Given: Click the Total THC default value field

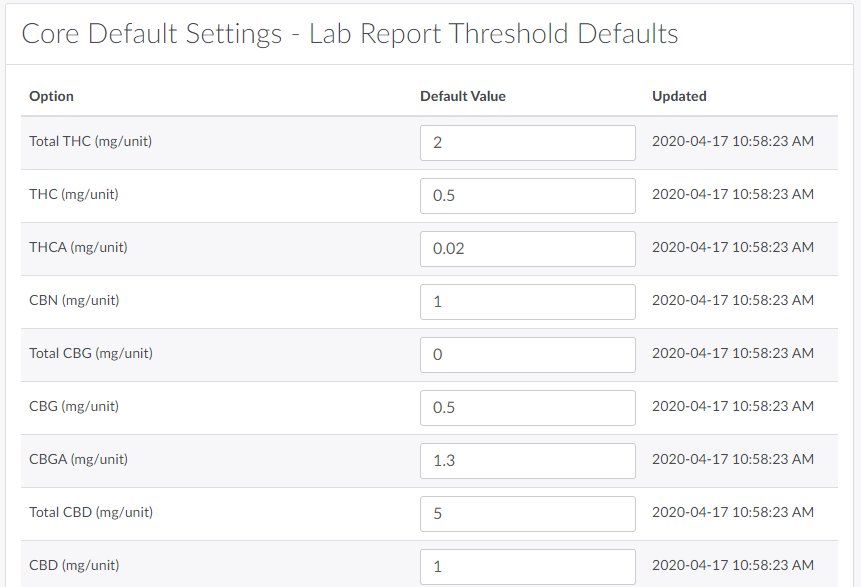Looking at the screenshot, I should (x=527, y=142).
